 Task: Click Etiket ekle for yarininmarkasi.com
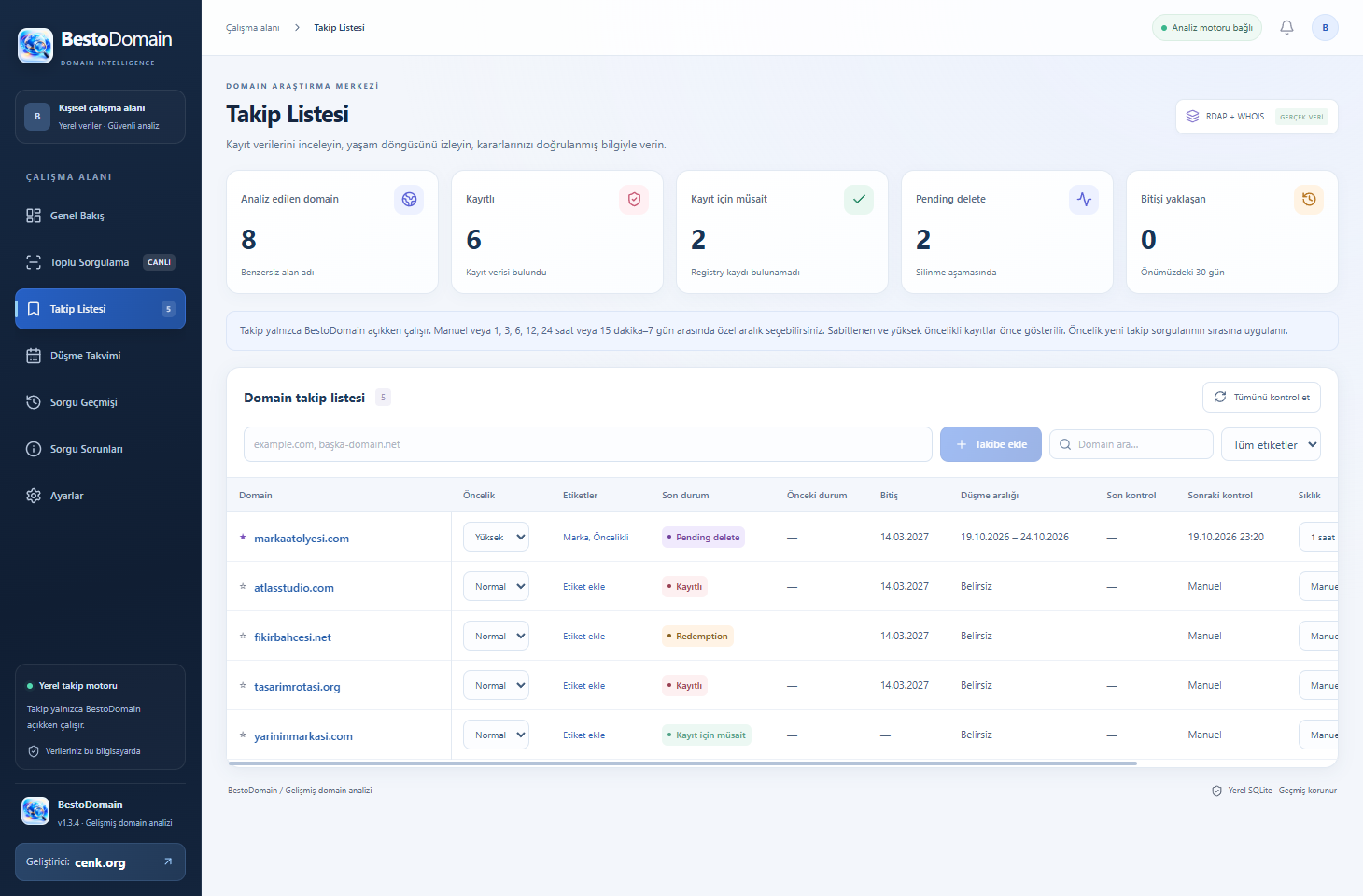click(x=583, y=735)
